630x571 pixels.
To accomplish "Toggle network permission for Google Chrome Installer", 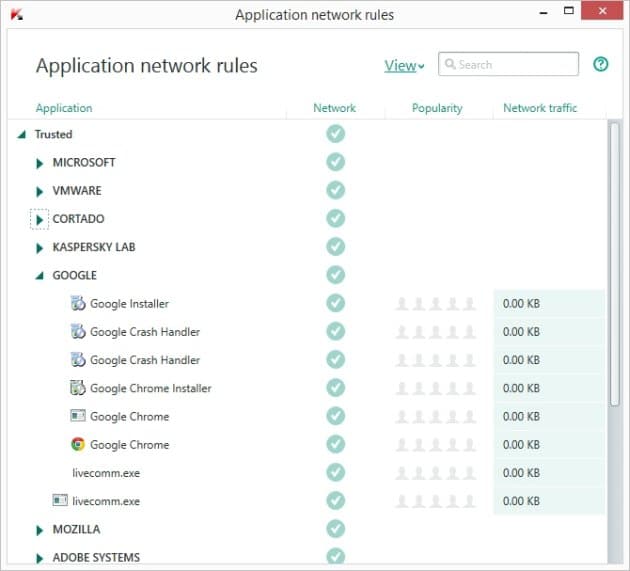I will point(335,388).
